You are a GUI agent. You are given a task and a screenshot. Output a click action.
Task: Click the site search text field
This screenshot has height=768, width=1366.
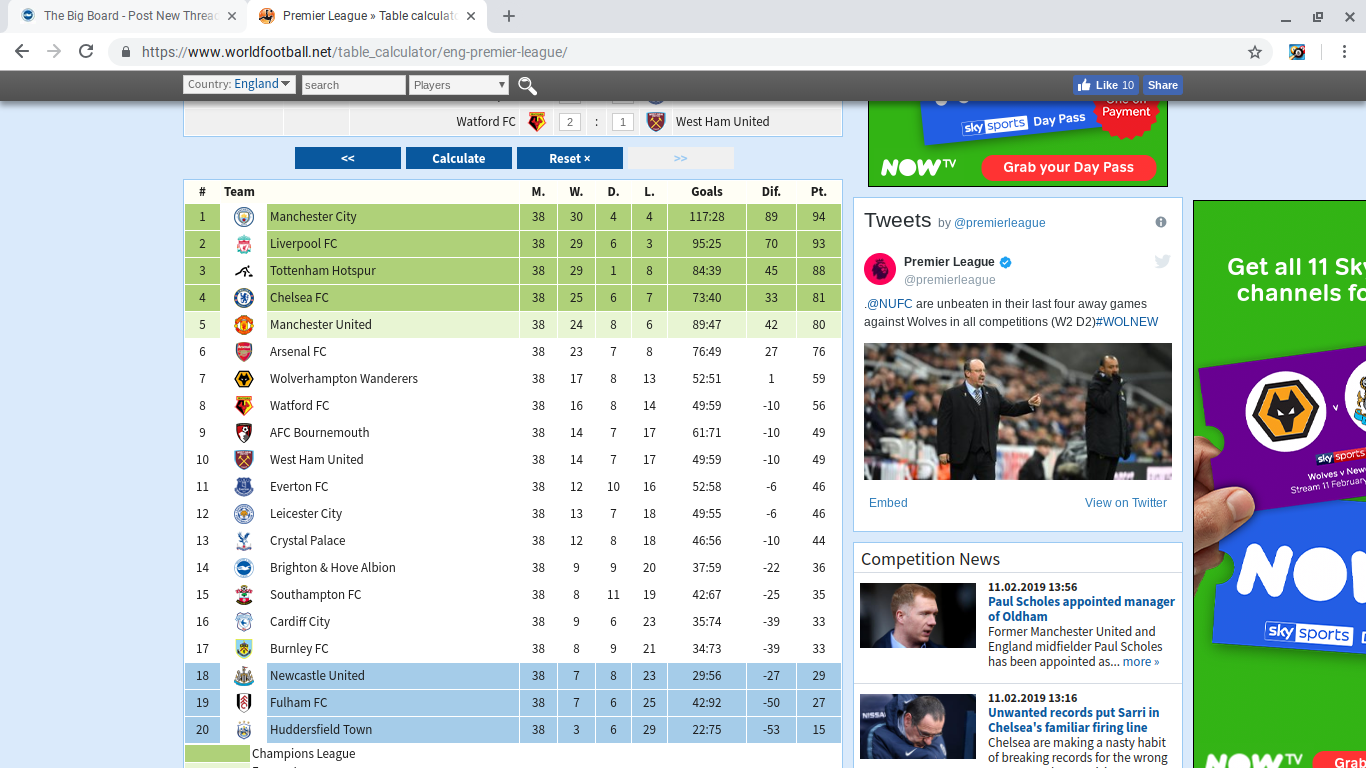coord(354,85)
